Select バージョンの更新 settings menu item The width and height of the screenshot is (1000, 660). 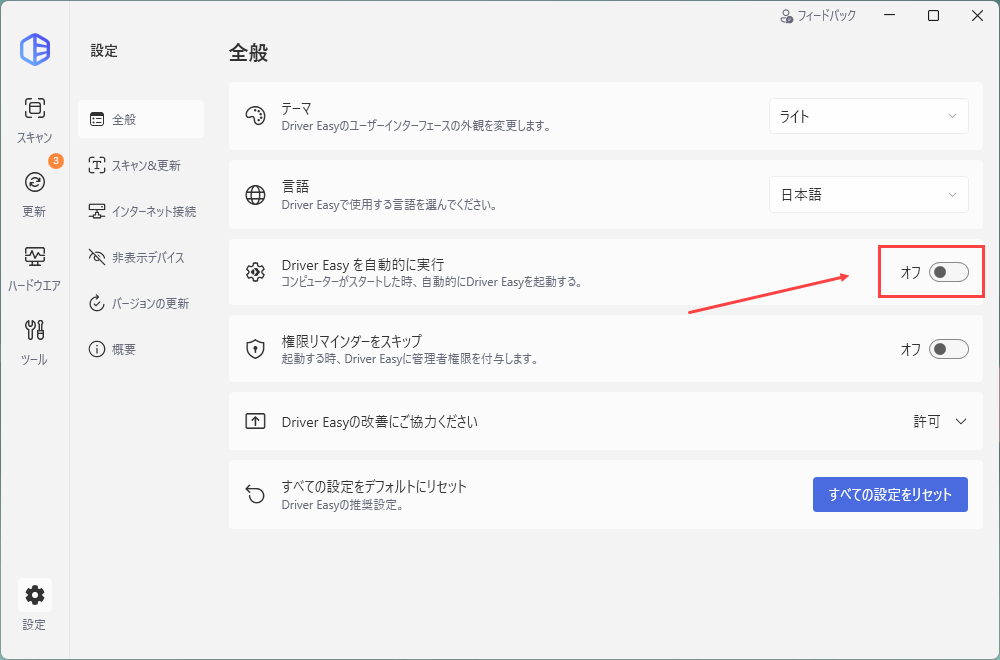coord(141,303)
